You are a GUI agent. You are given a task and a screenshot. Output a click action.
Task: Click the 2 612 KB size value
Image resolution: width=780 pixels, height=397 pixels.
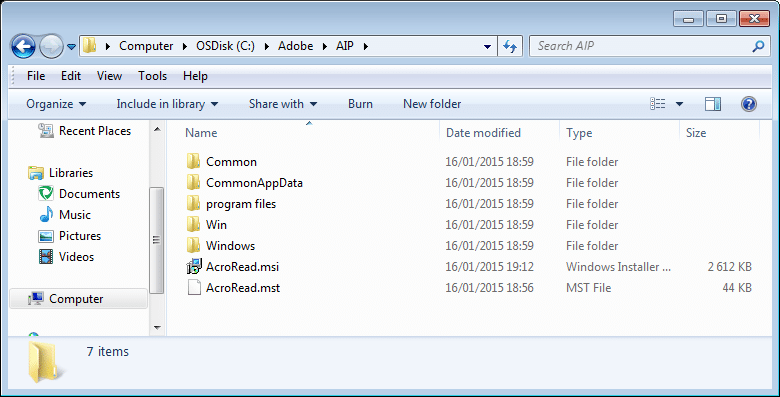pos(729,267)
